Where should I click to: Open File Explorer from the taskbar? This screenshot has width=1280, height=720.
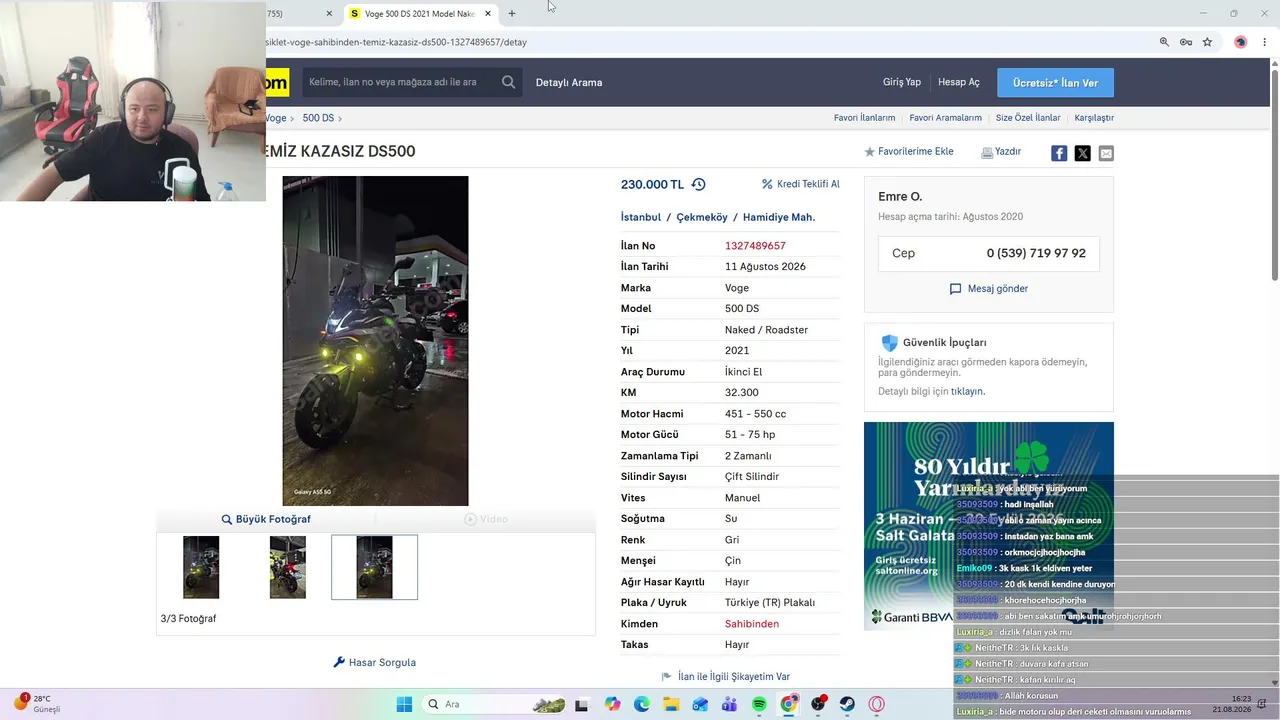(671, 704)
